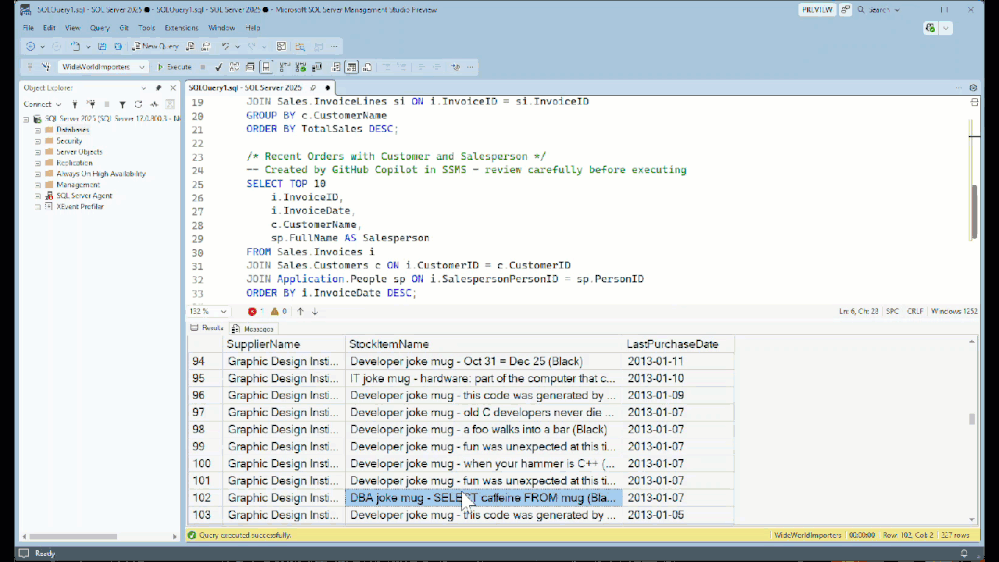Image resolution: width=999 pixels, height=562 pixels.
Task: Open the editor zoom level dropdown
Action: 223,311
